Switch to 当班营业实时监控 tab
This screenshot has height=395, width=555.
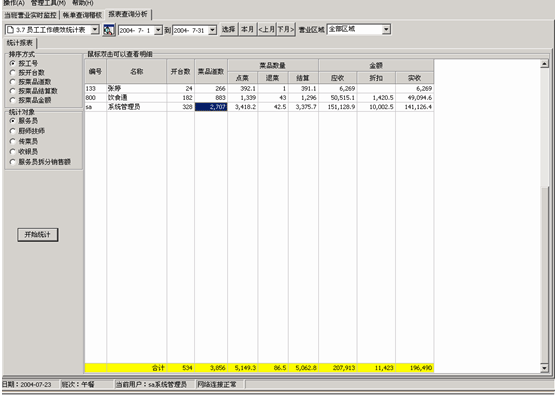pyautogui.click(x=30, y=15)
